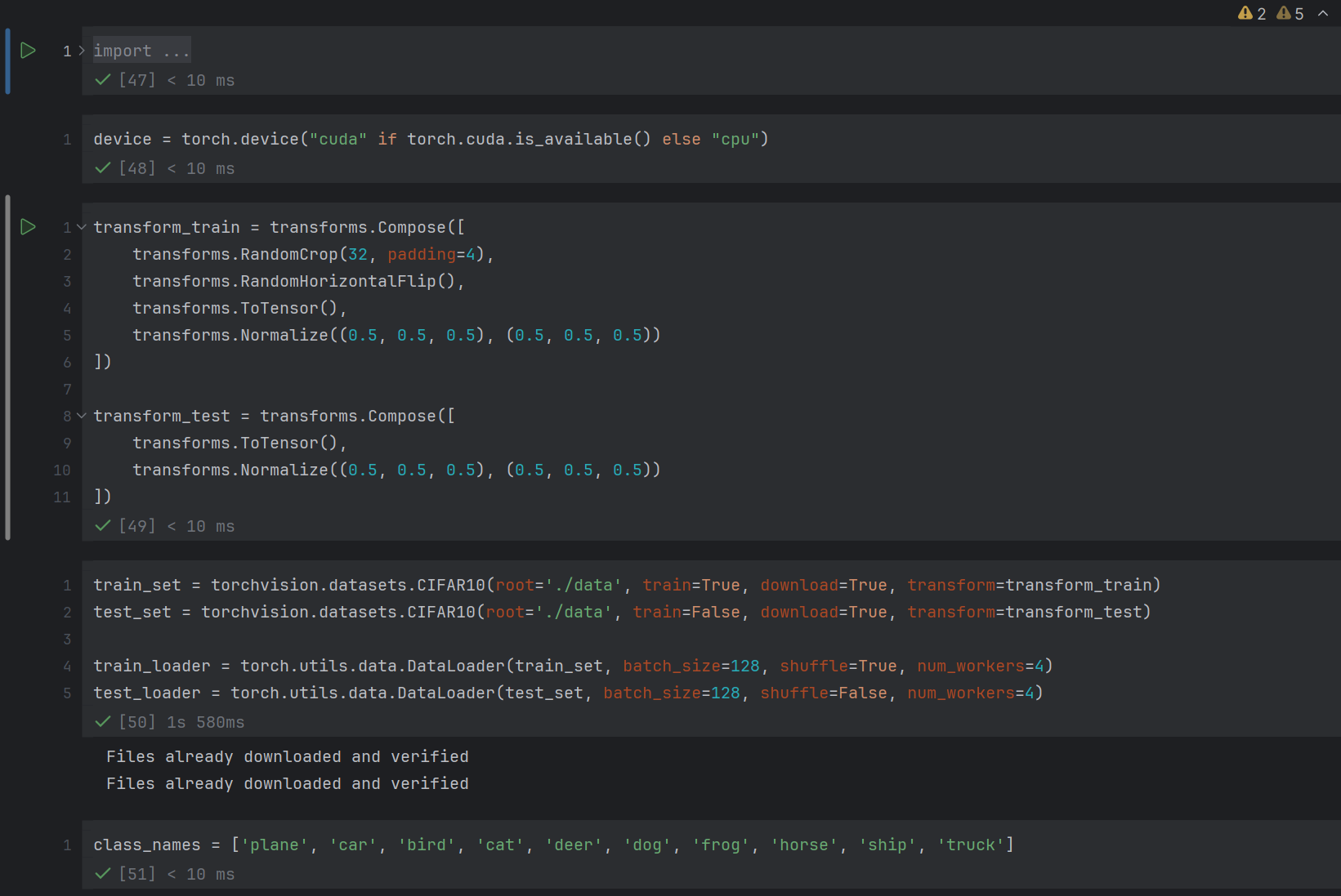Click line number 11 in transforms cell

tap(62, 497)
